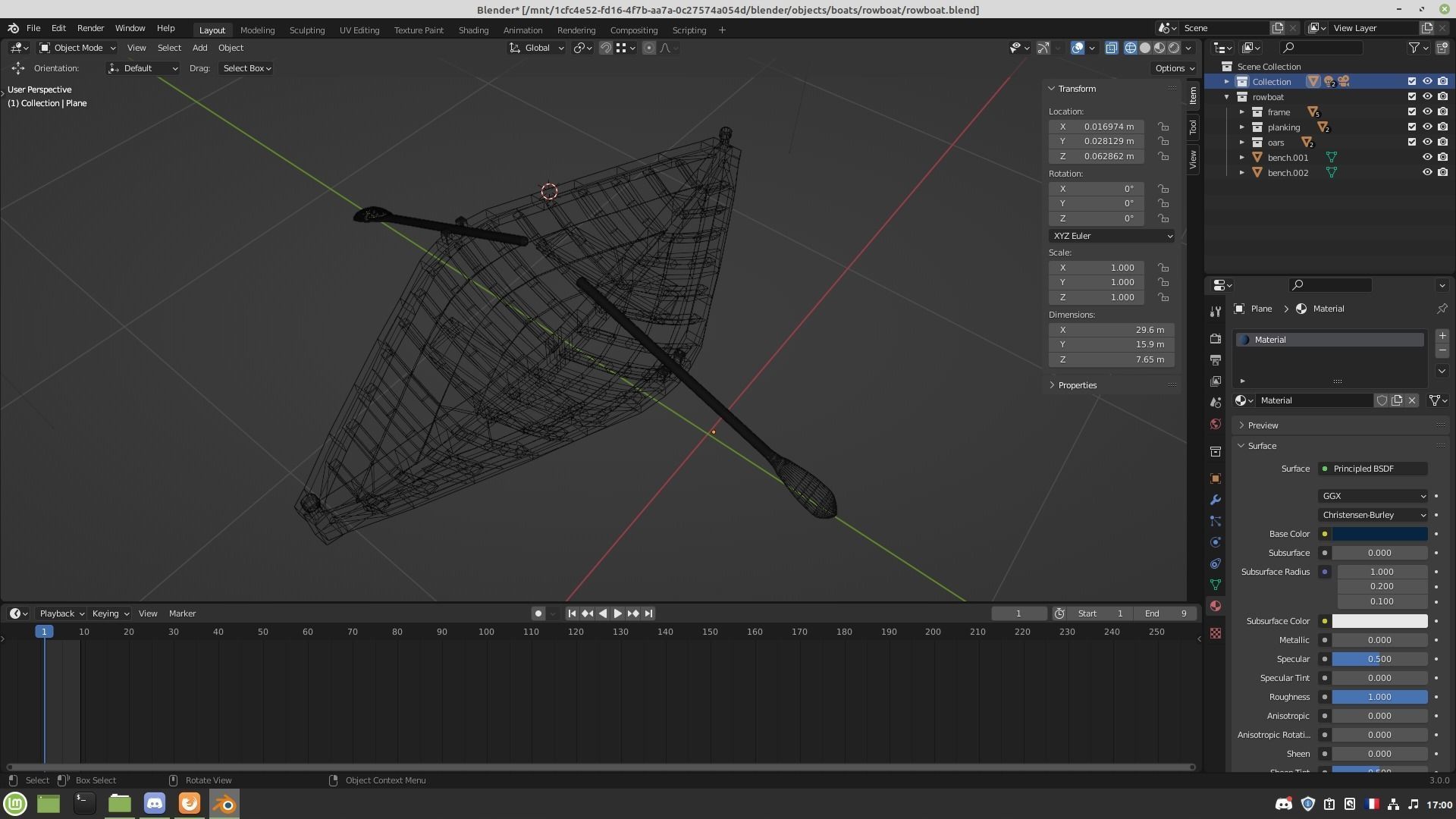Disable rendering for the oars collection
The image size is (1456, 819).
click(x=1442, y=143)
